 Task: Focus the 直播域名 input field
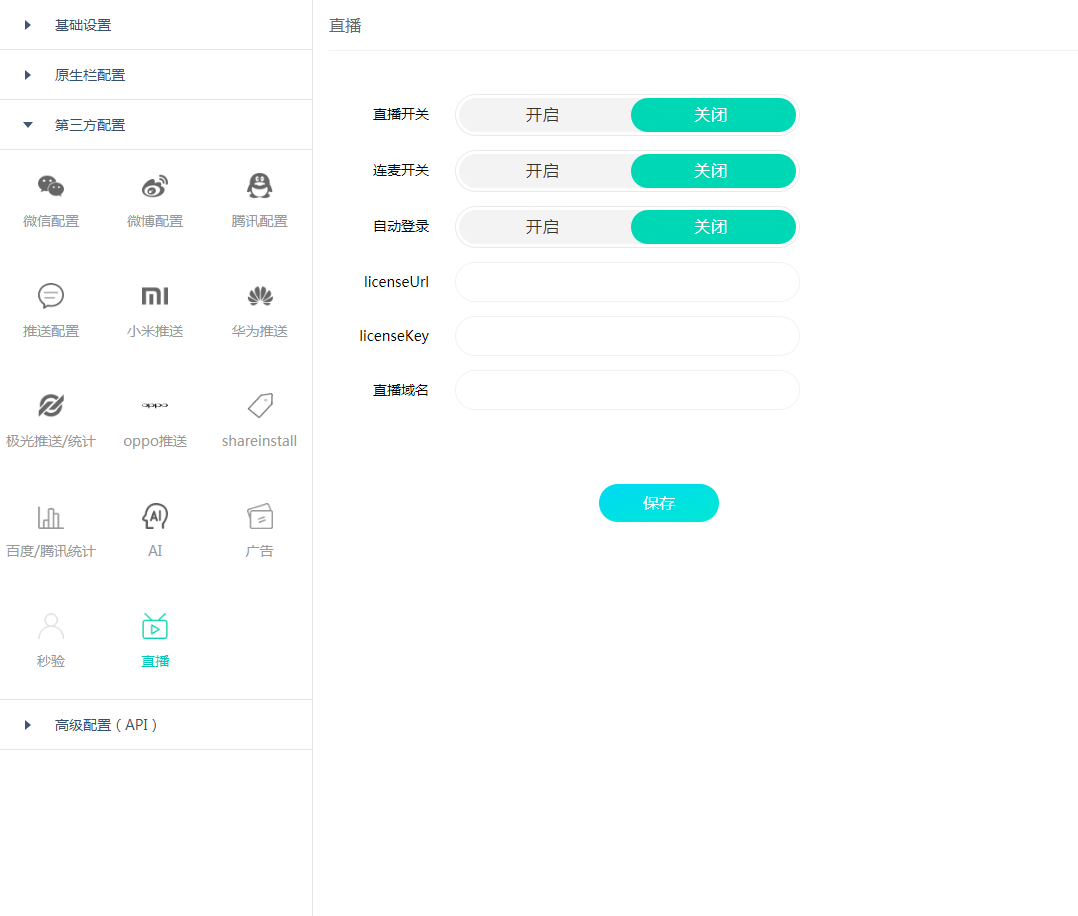click(x=627, y=390)
